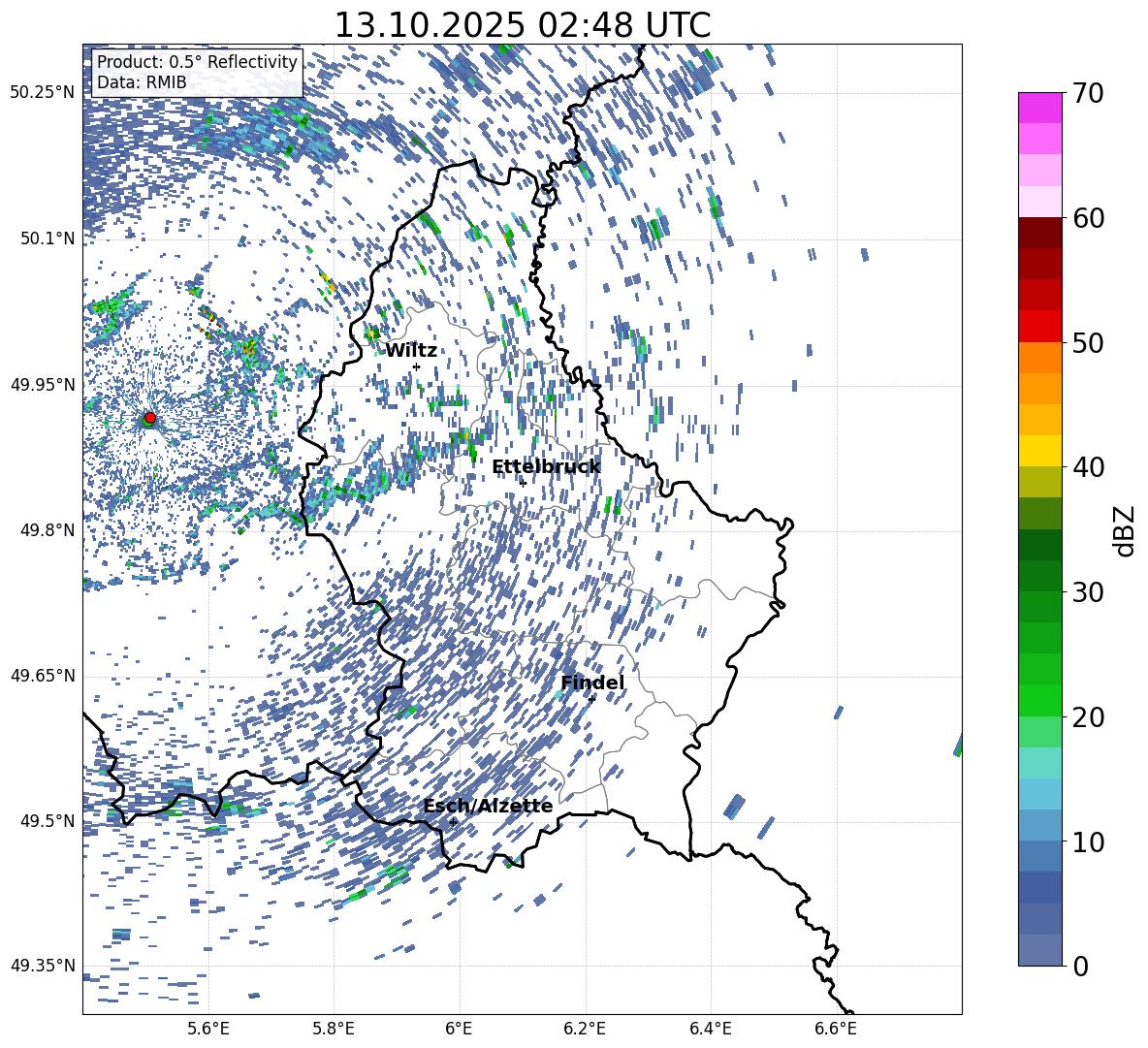Click the red radar site marker
Screen dimensions: 1148x1048
(150, 418)
